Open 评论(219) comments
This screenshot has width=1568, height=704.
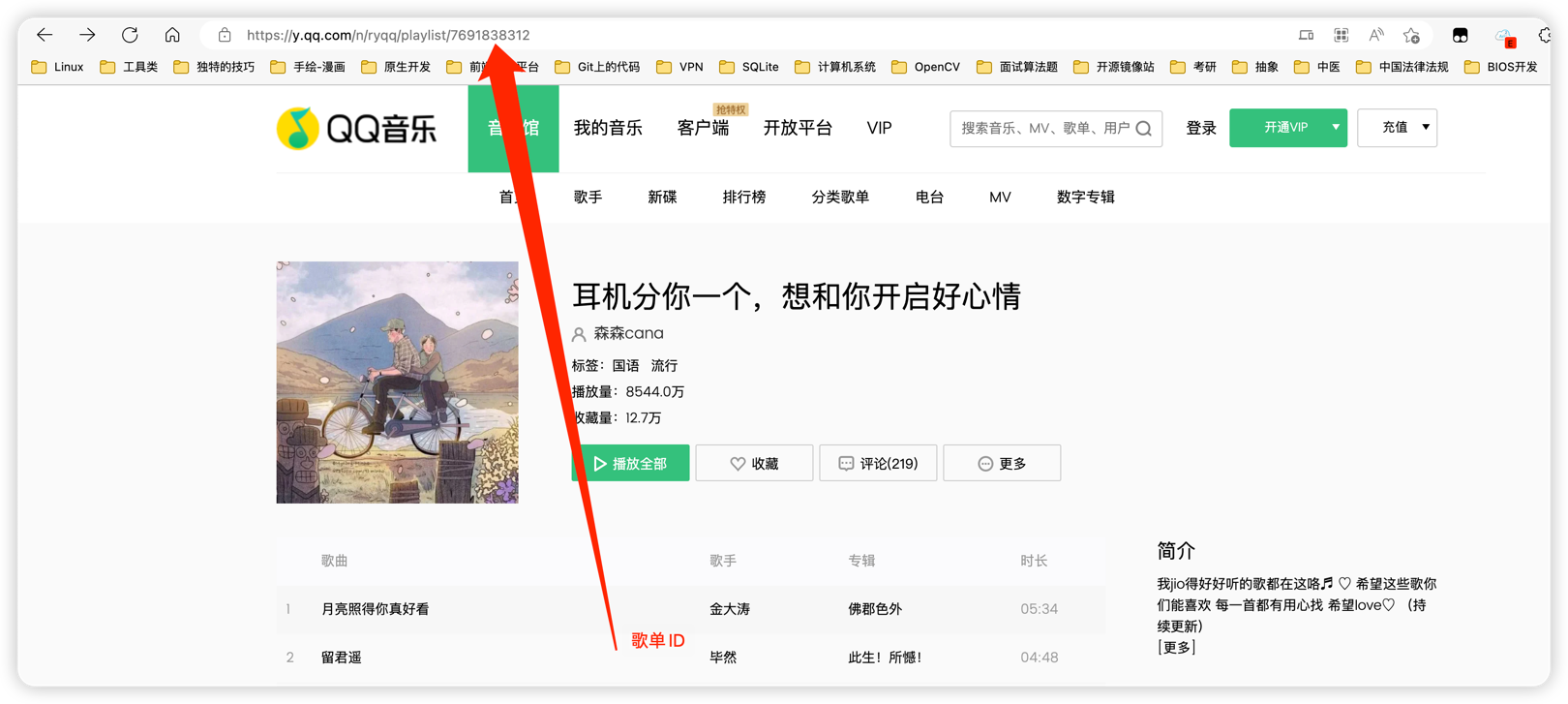click(878, 464)
